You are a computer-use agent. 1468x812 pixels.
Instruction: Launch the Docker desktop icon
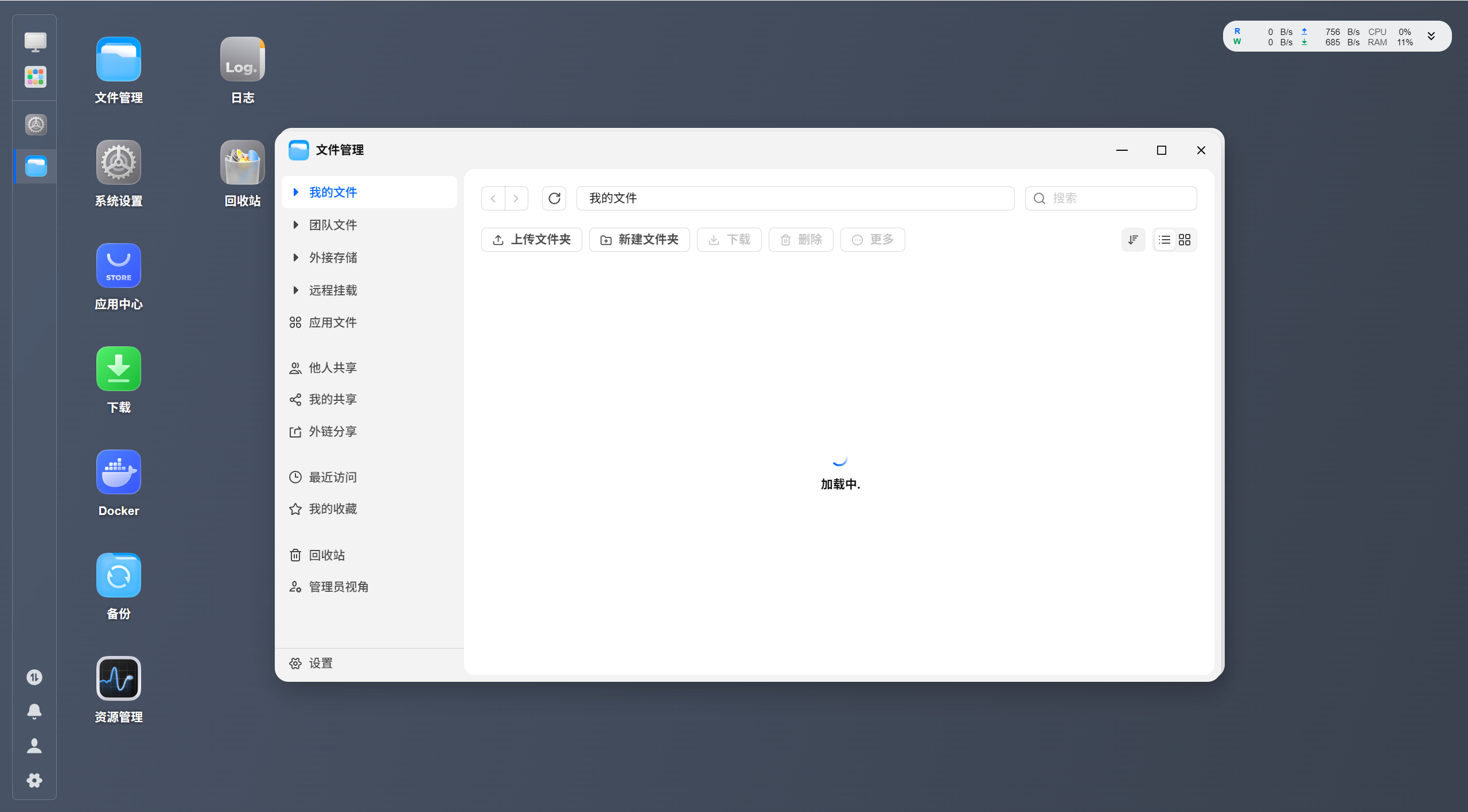[x=119, y=472]
